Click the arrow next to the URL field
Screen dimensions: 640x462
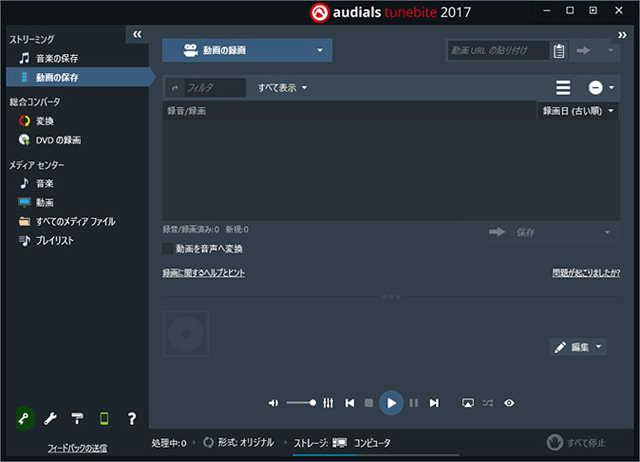pyautogui.click(x=583, y=51)
